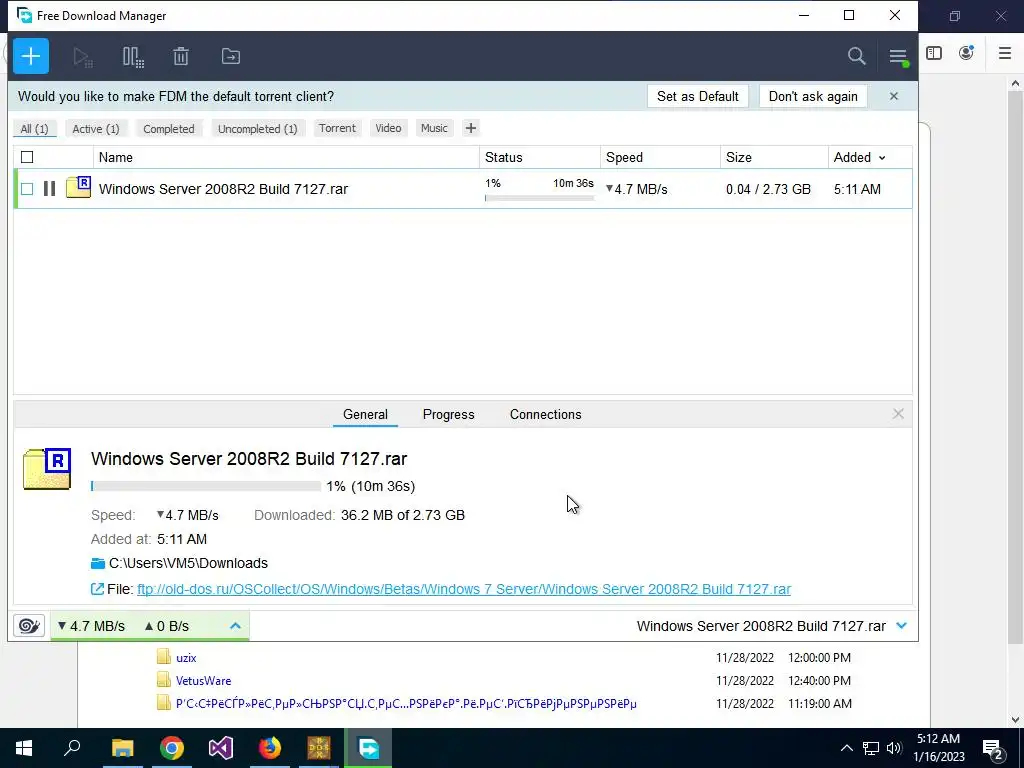Switch to the Progress details tab
Screen dimensions: 1024x768
(x=449, y=415)
